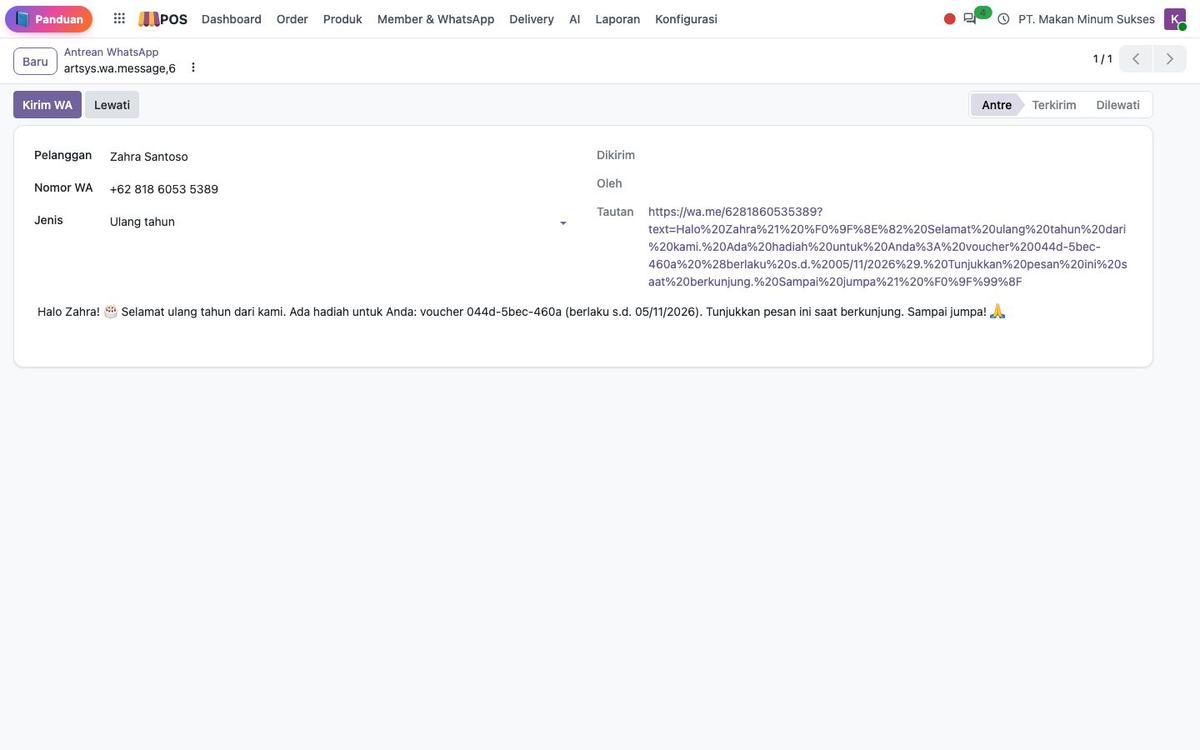Select the Antre status stage
The width and height of the screenshot is (1200, 750).
pyautogui.click(x=996, y=105)
